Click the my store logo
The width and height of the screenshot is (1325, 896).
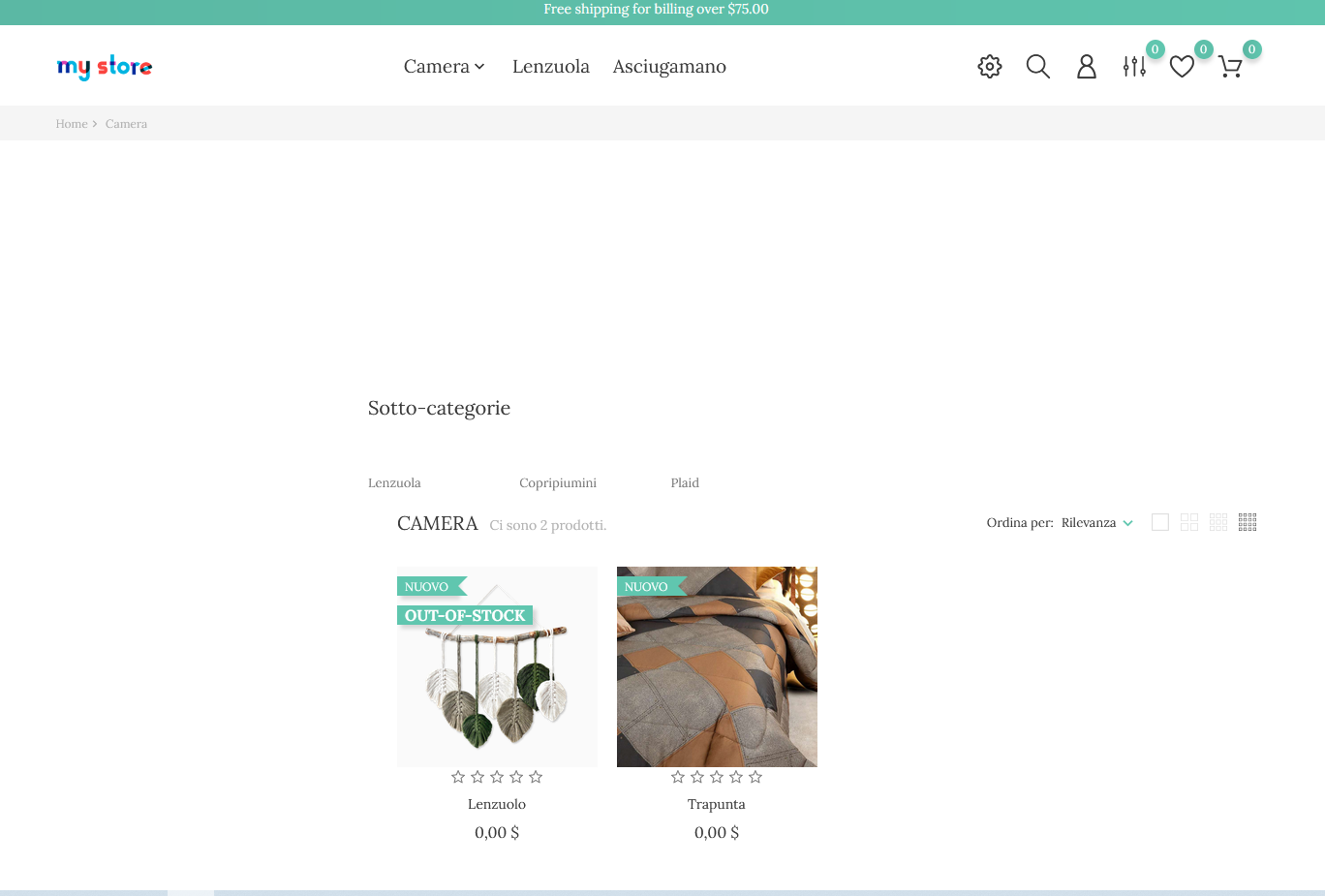point(105,67)
